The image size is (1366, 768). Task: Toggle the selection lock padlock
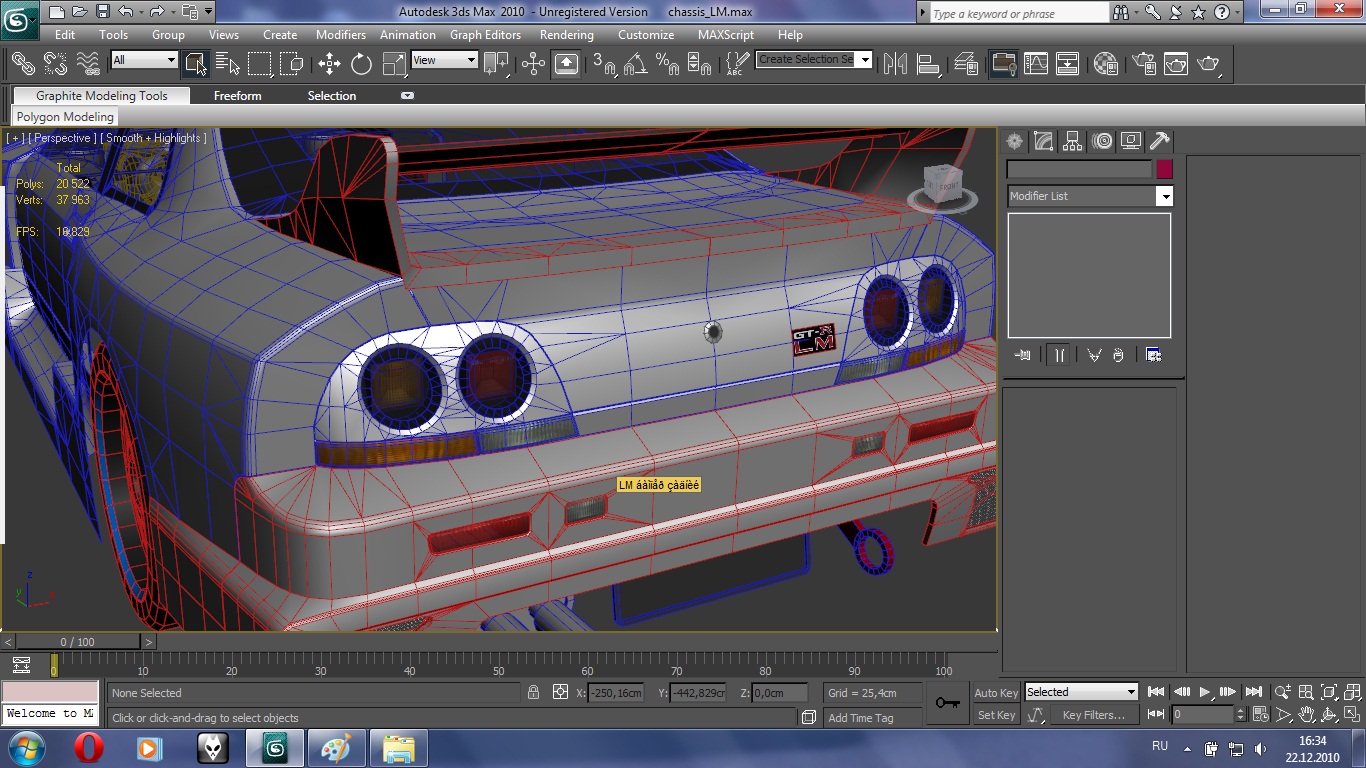click(534, 692)
